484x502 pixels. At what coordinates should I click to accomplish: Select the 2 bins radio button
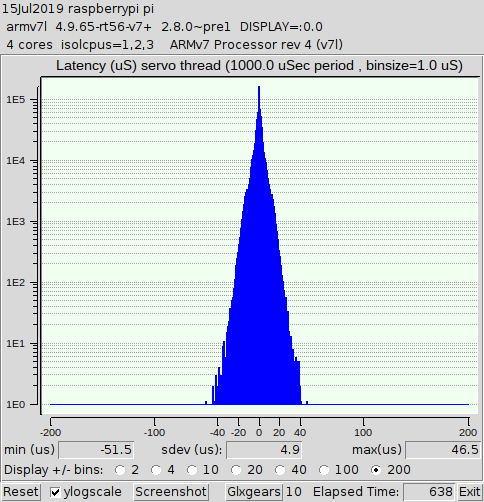(x=120, y=470)
